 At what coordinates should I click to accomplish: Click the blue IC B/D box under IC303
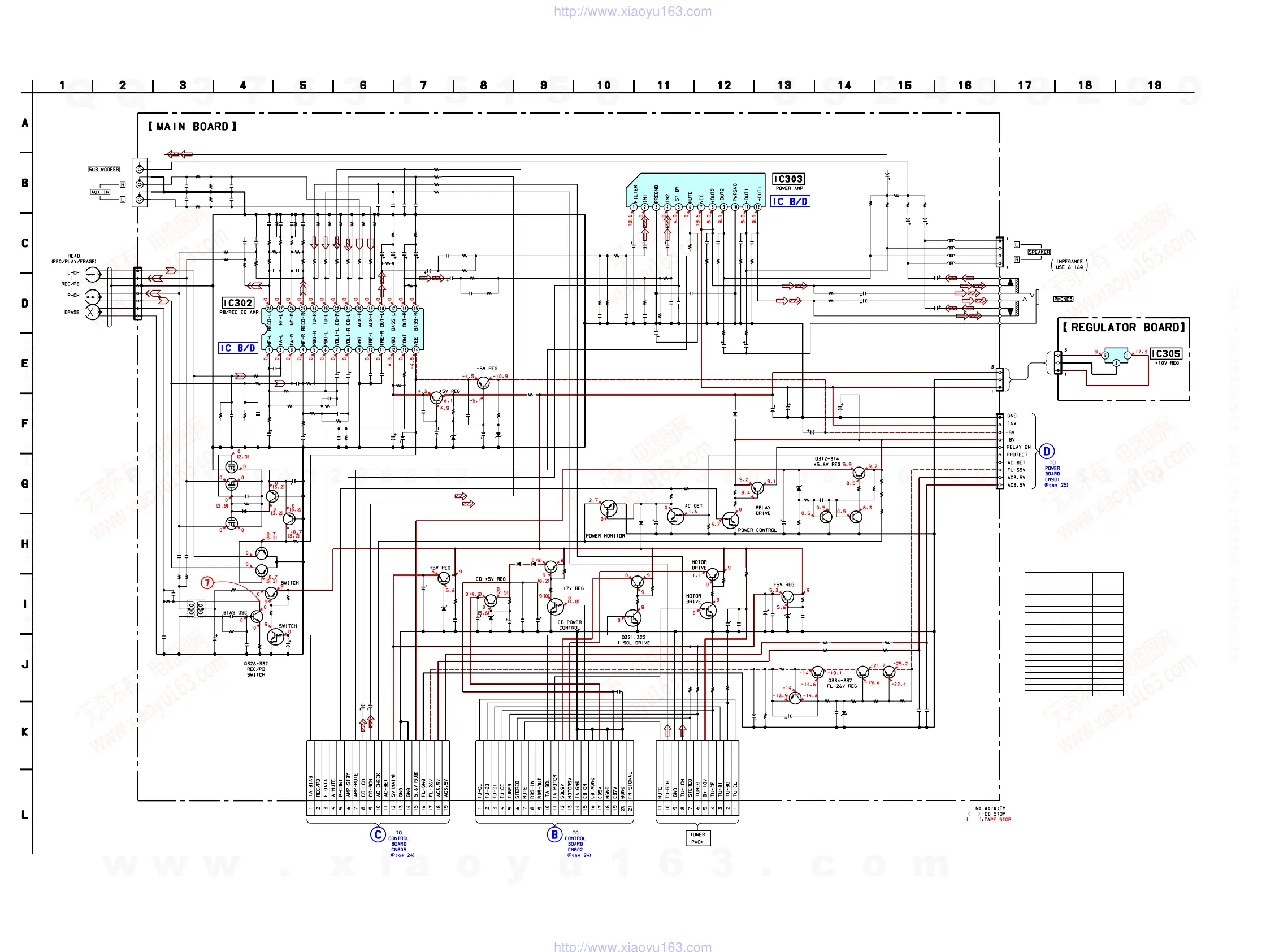click(790, 201)
